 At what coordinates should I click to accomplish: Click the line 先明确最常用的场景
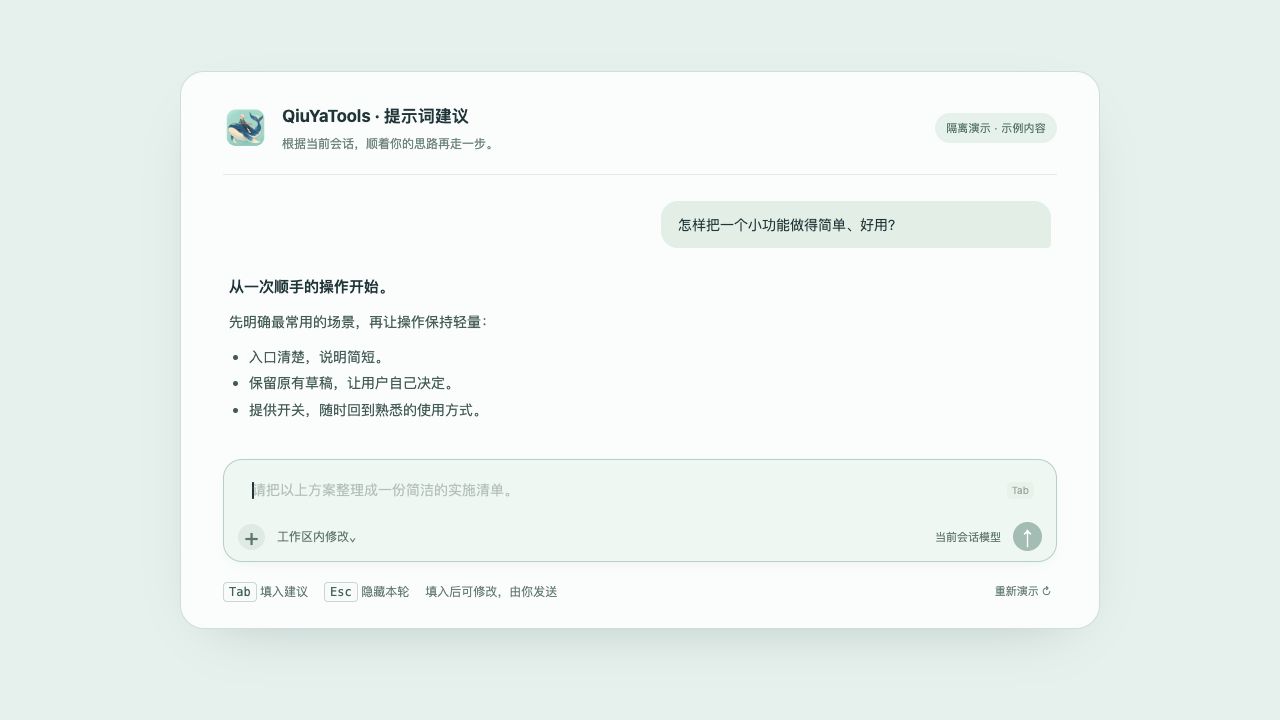(x=358, y=322)
